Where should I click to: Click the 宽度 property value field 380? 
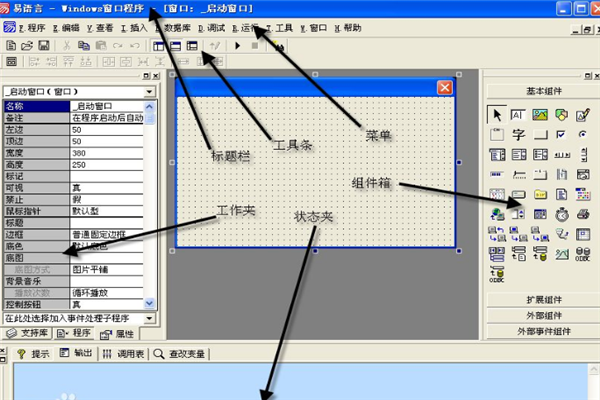(x=110, y=152)
